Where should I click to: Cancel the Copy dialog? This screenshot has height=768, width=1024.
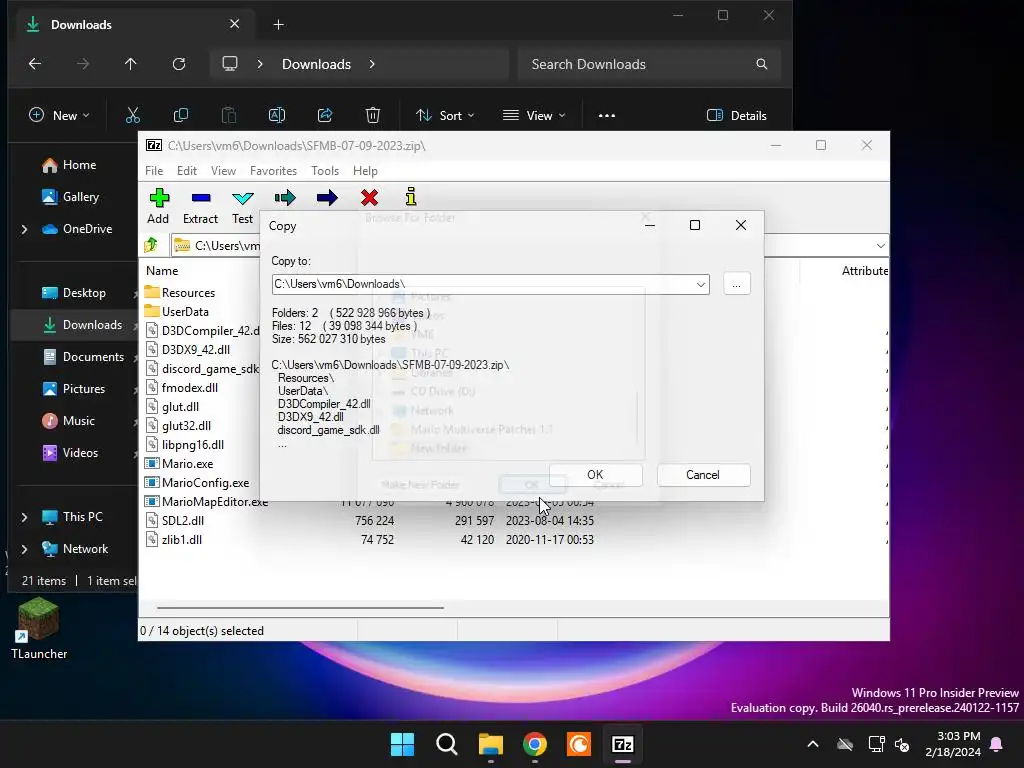[x=703, y=475]
